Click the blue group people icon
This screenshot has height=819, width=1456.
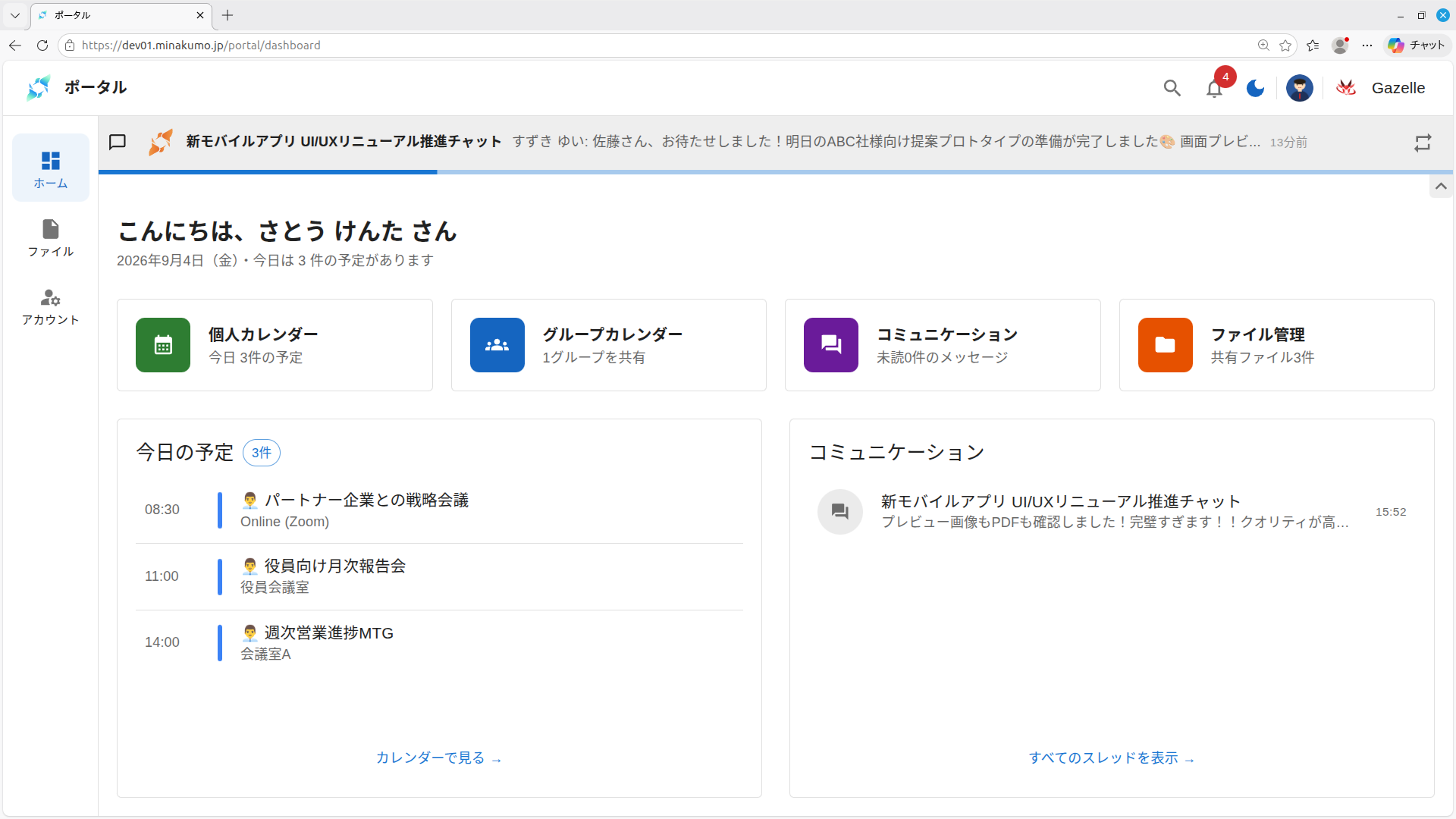pyautogui.click(x=497, y=345)
